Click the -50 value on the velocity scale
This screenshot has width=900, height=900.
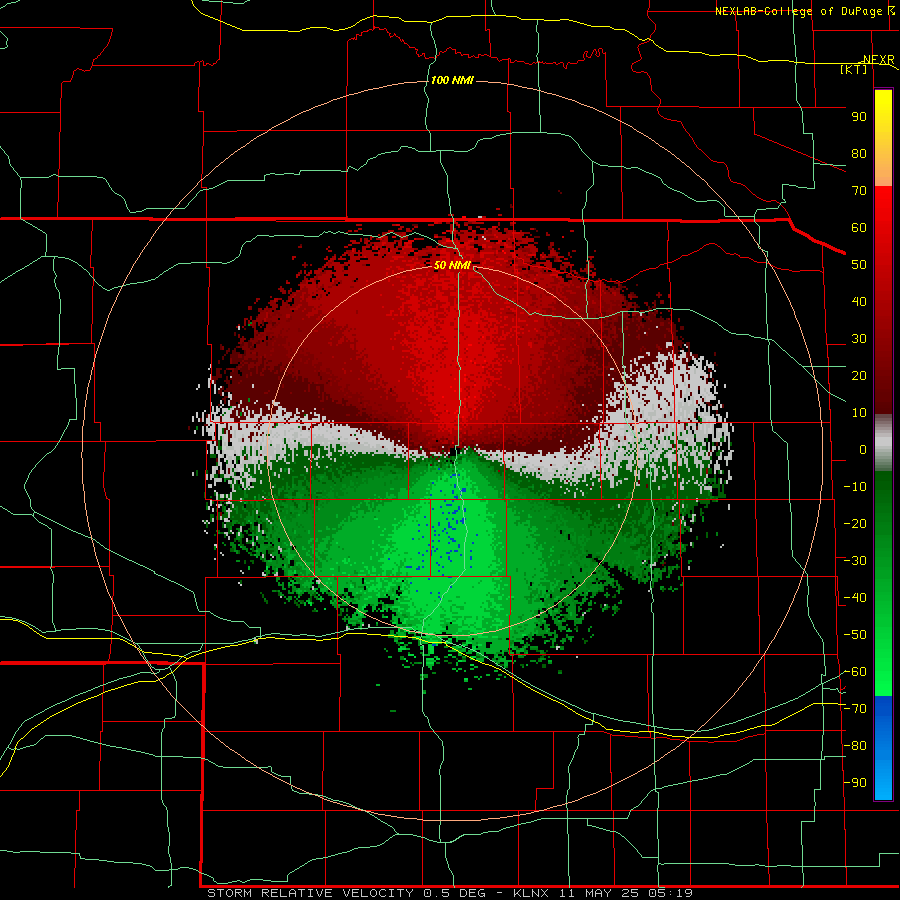(x=855, y=635)
